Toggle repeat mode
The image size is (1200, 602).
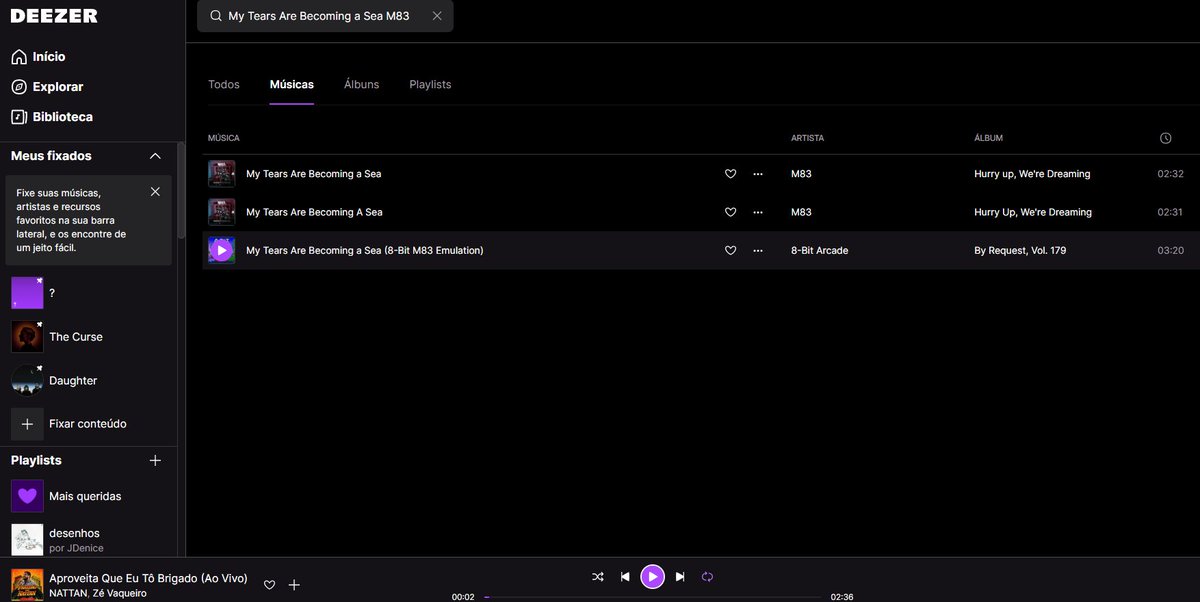pos(707,577)
